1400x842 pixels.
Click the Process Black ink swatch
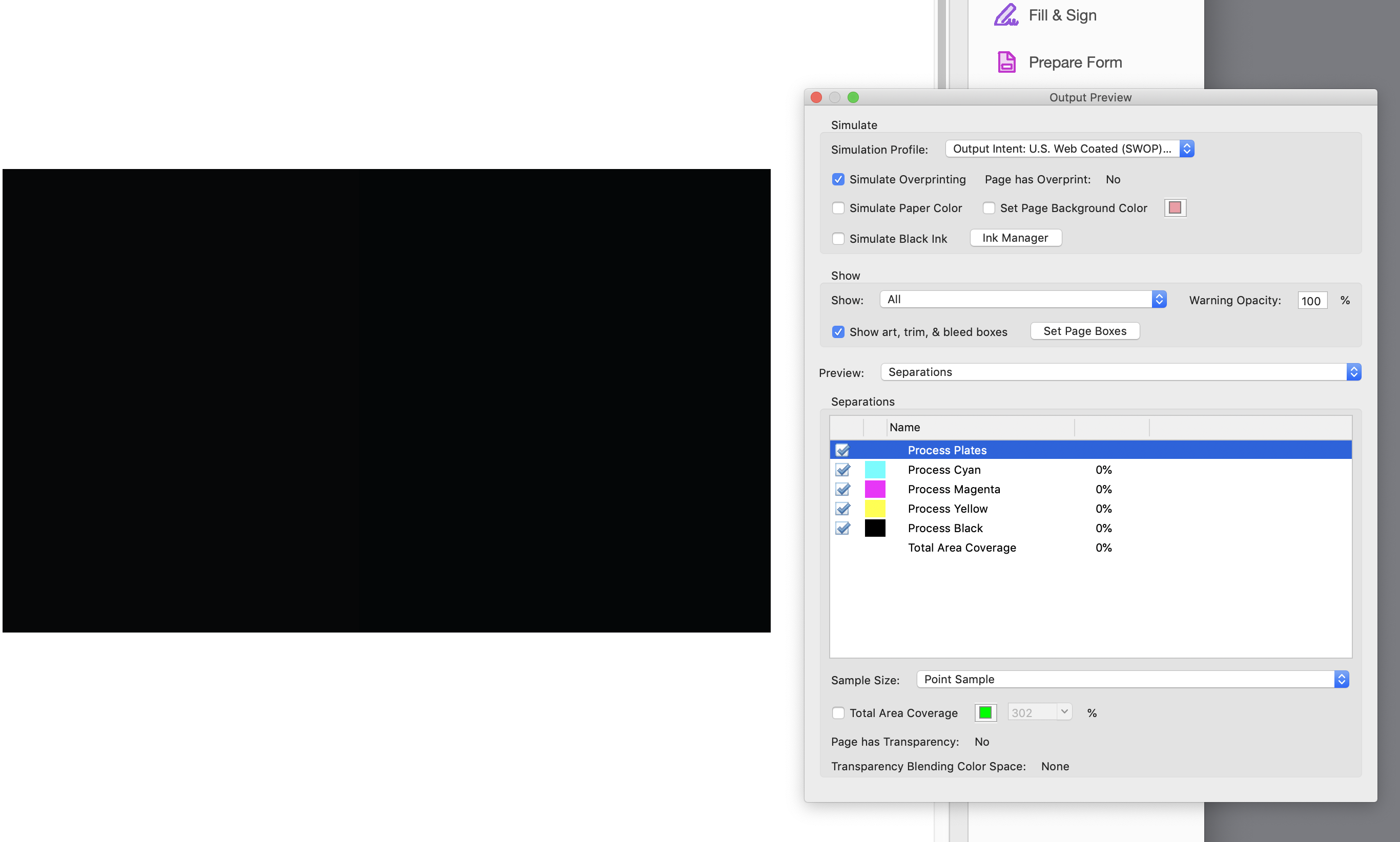[x=874, y=528]
